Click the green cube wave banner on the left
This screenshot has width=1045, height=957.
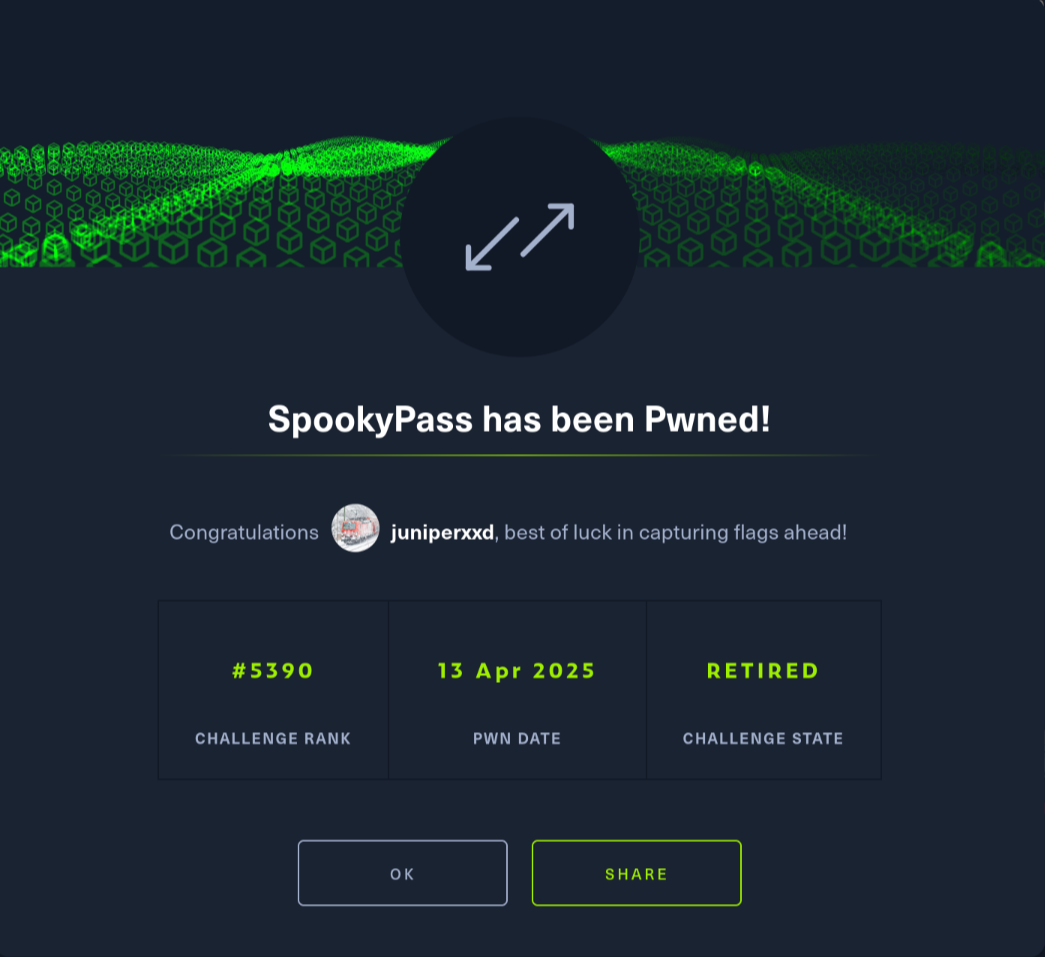[x=200, y=203]
